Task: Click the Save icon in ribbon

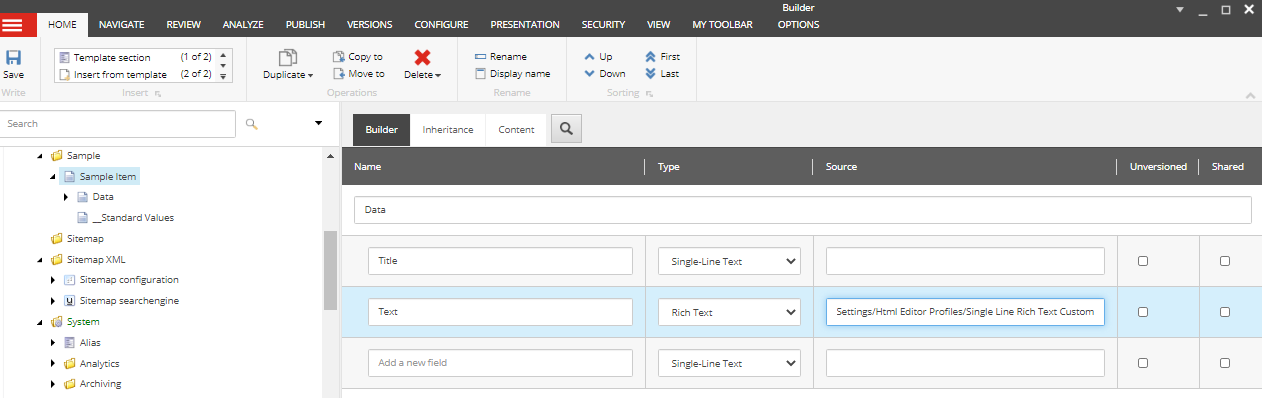Action: (14, 58)
